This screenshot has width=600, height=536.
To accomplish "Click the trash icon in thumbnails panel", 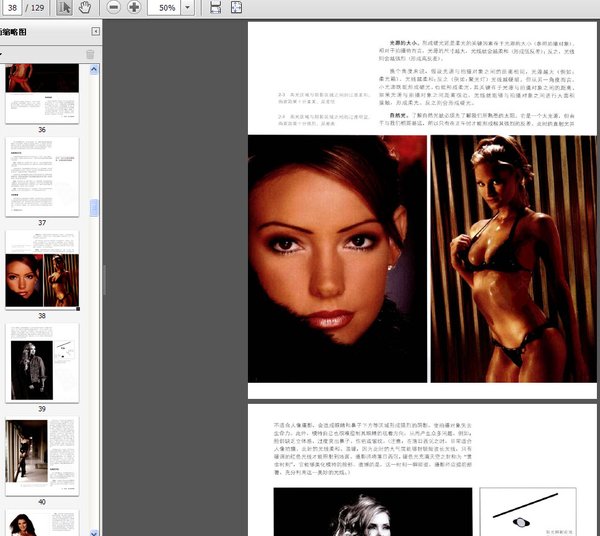I will 90,54.
